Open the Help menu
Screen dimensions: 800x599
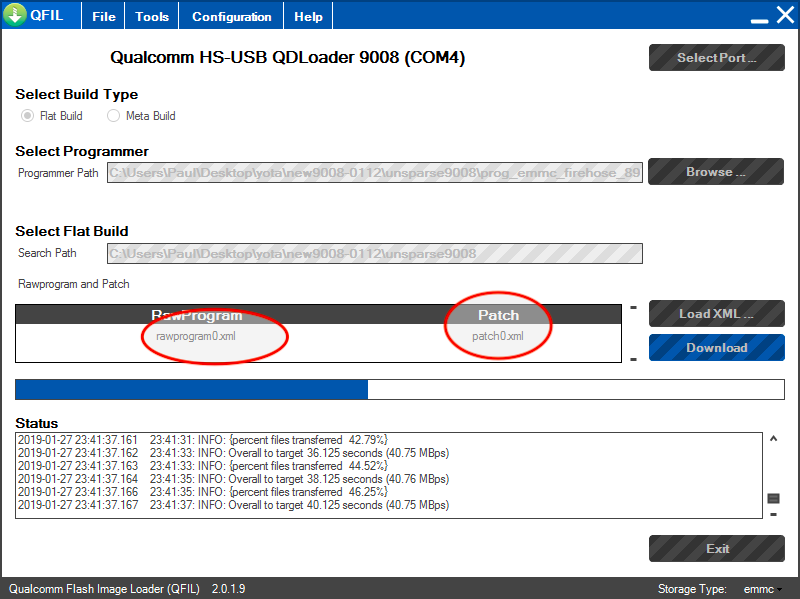(308, 16)
